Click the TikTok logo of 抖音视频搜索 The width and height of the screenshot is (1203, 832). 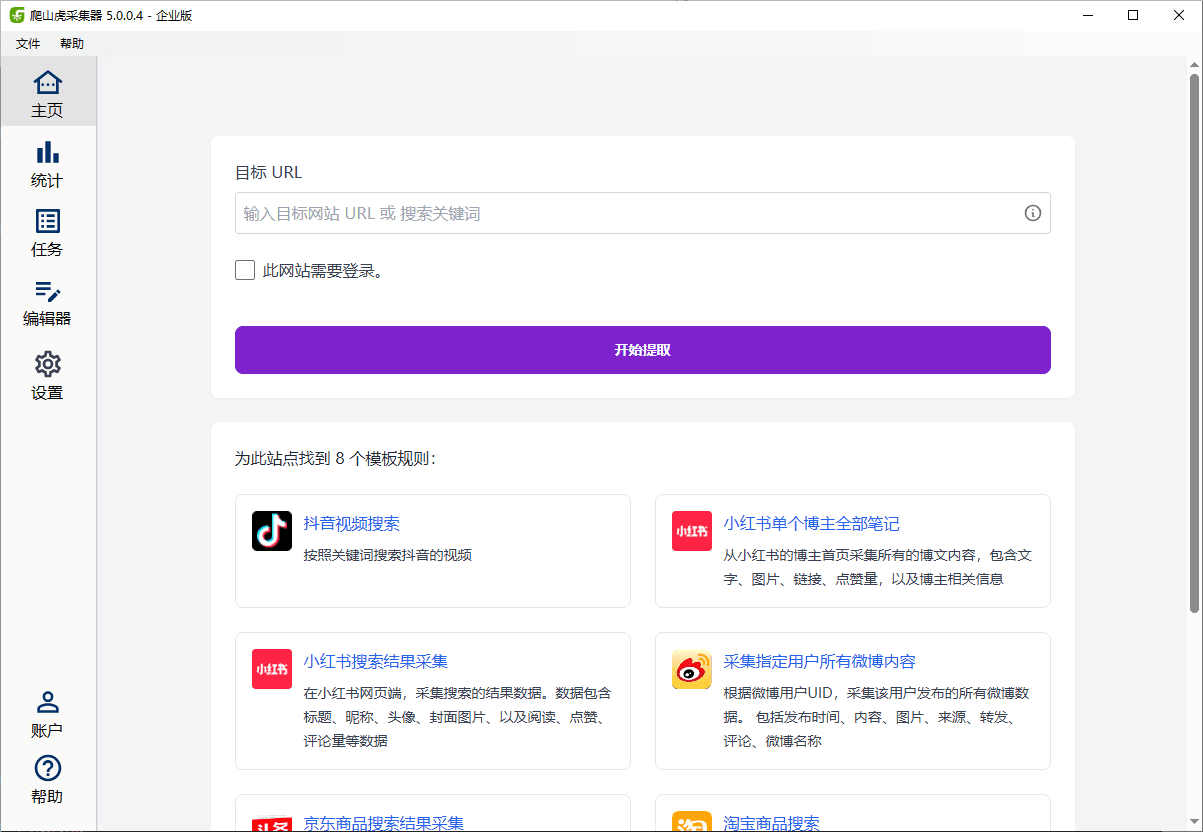(x=272, y=531)
